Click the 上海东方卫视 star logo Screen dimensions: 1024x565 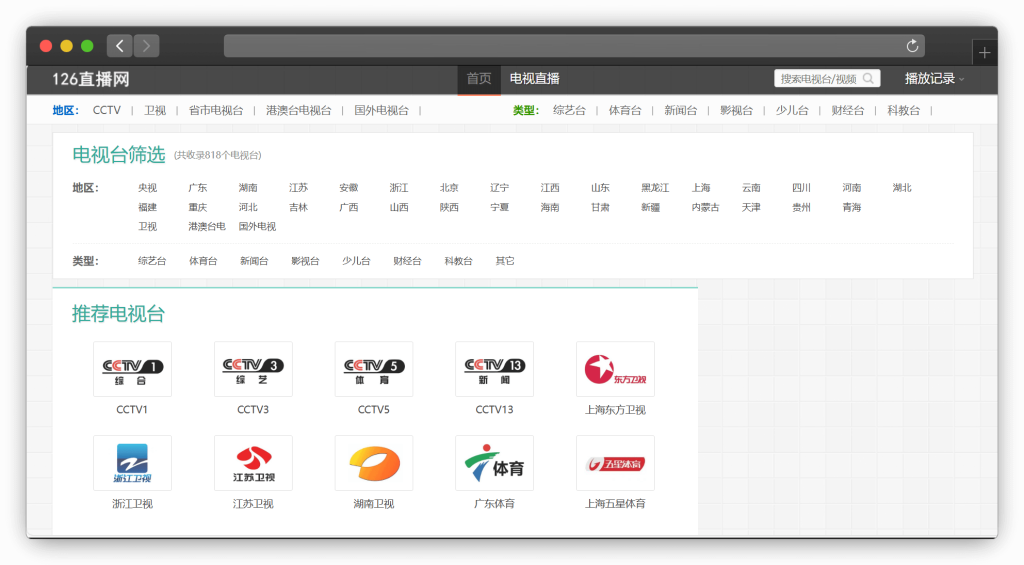(615, 369)
